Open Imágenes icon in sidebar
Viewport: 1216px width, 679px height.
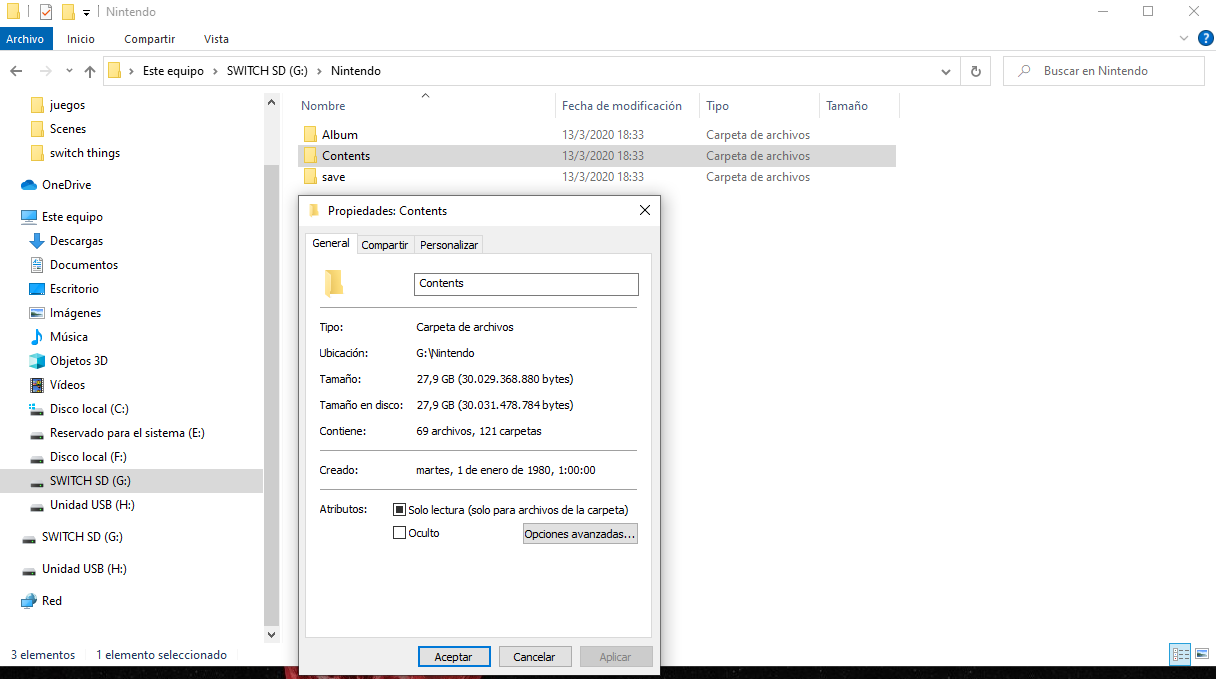37,313
